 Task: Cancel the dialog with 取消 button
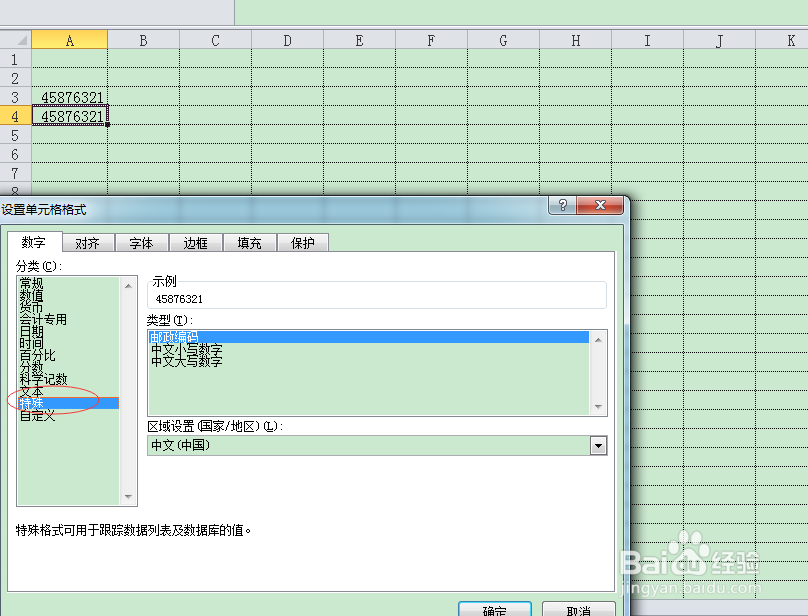pyautogui.click(x=579, y=609)
